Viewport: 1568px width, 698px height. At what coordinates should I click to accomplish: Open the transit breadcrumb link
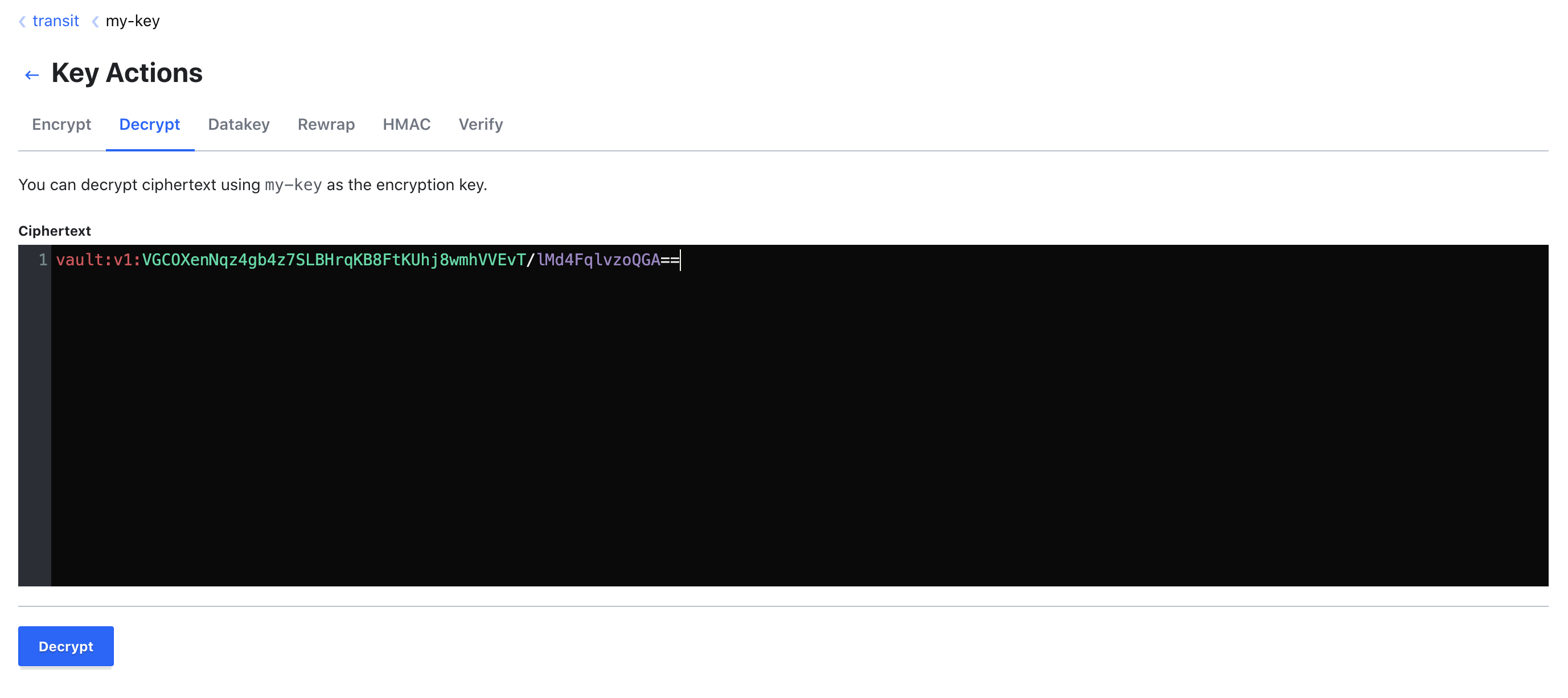coord(55,20)
